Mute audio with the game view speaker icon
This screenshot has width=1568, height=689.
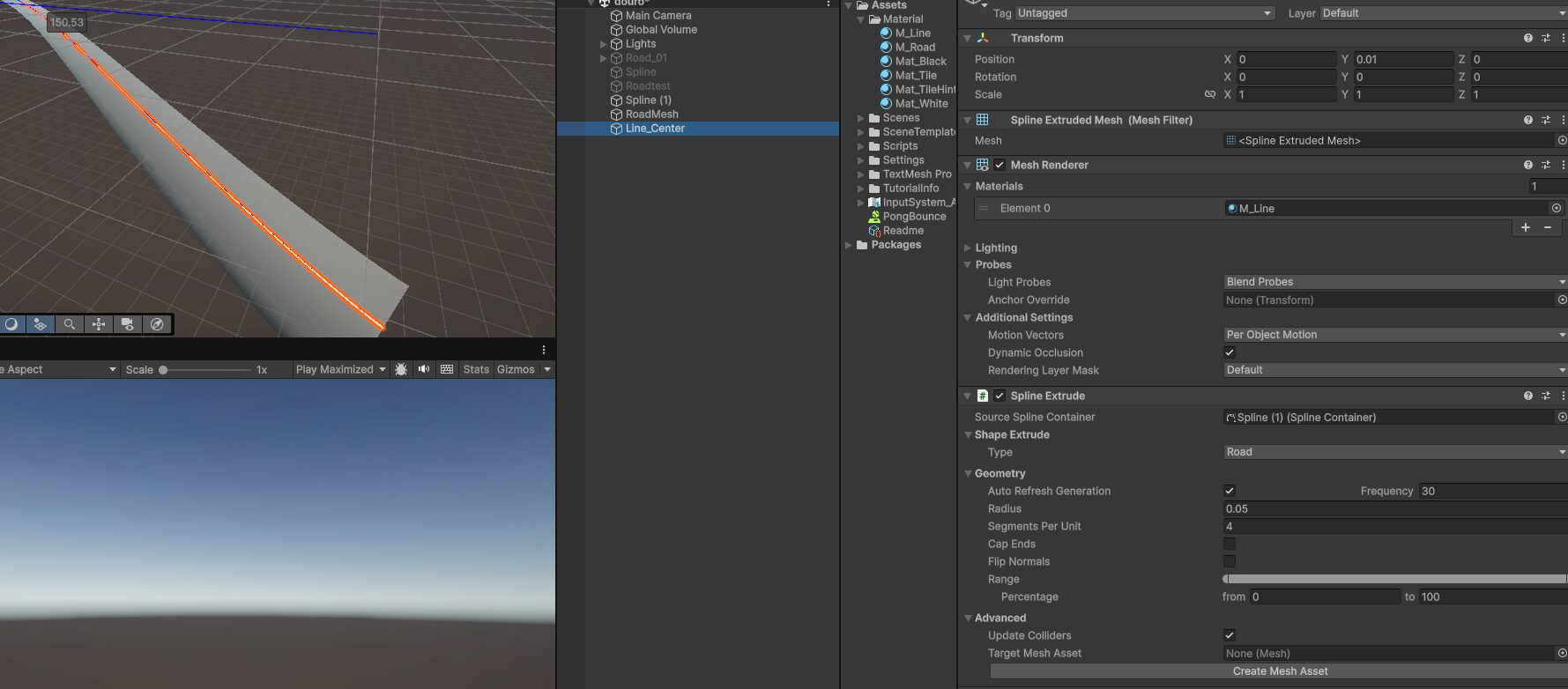pyautogui.click(x=424, y=369)
